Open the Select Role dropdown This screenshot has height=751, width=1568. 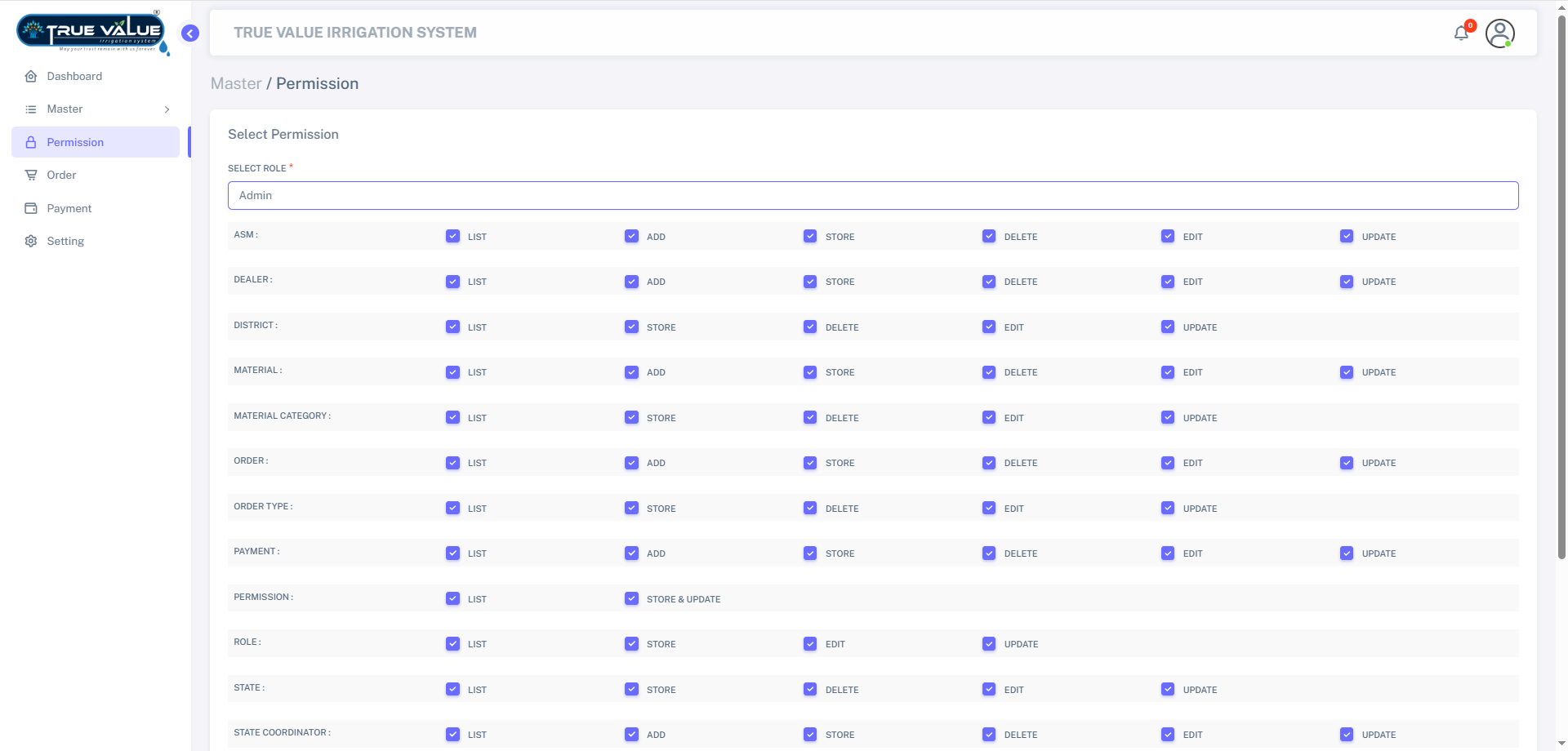click(x=872, y=196)
